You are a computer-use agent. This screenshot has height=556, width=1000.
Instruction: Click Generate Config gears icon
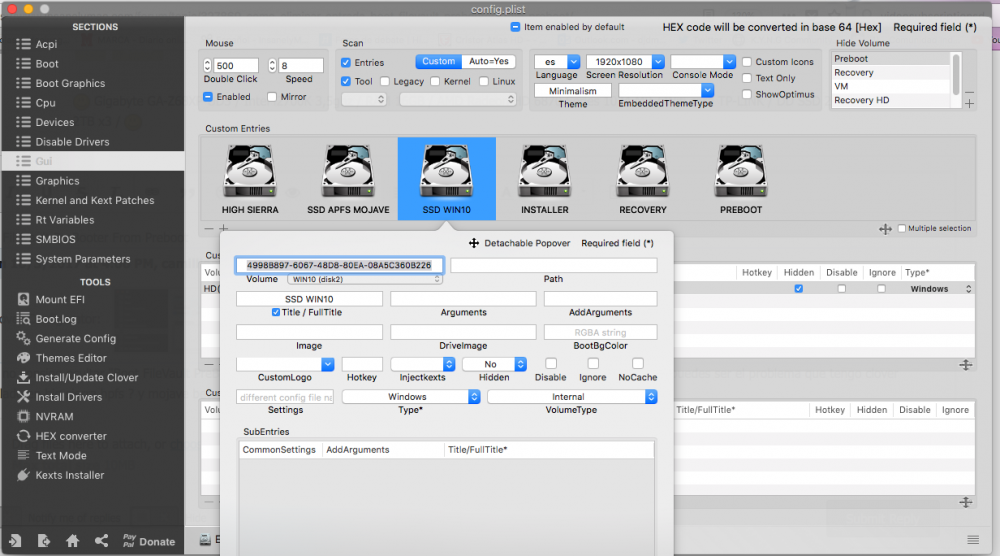tap(23, 338)
